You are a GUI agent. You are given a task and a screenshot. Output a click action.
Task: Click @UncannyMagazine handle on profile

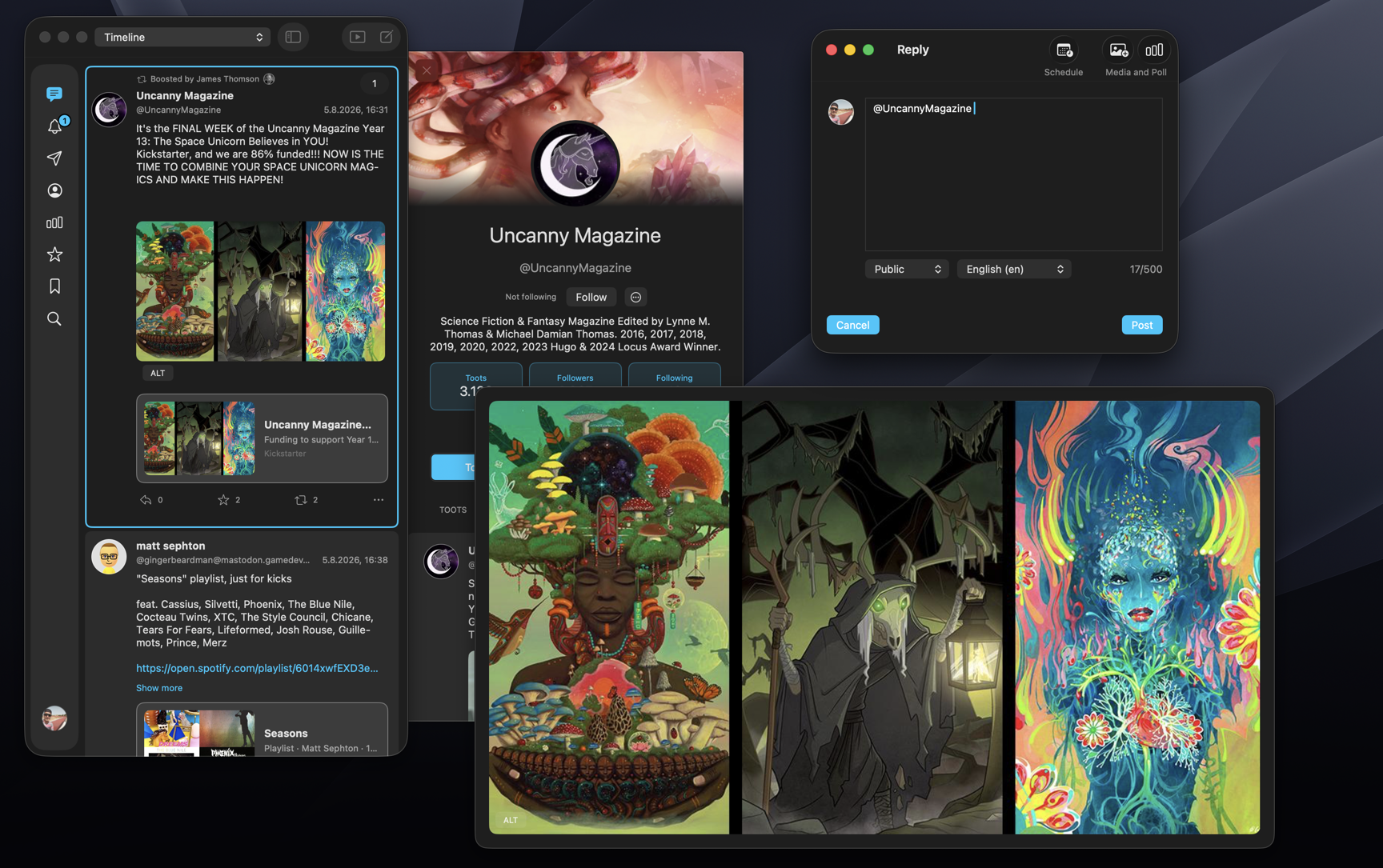click(x=575, y=268)
